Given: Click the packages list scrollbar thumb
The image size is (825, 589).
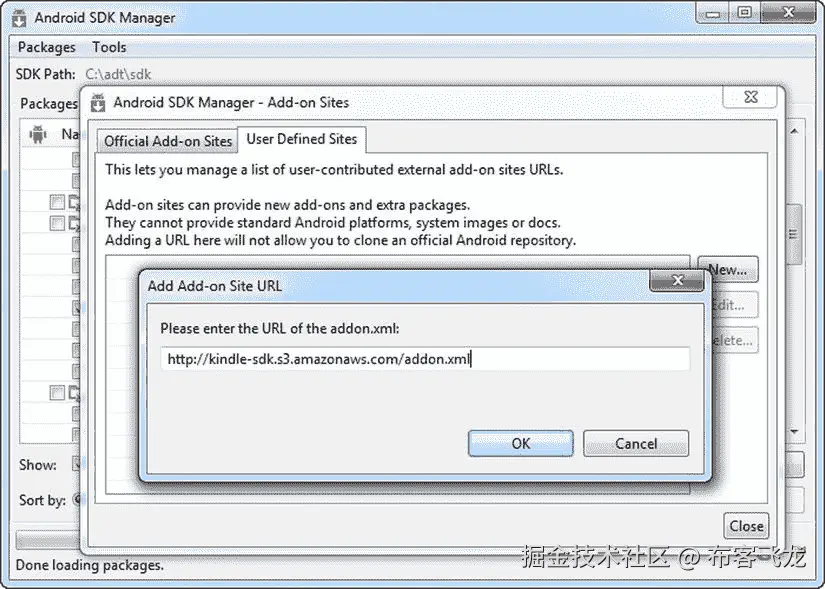Looking at the screenshot, I should tap(794, 233).
